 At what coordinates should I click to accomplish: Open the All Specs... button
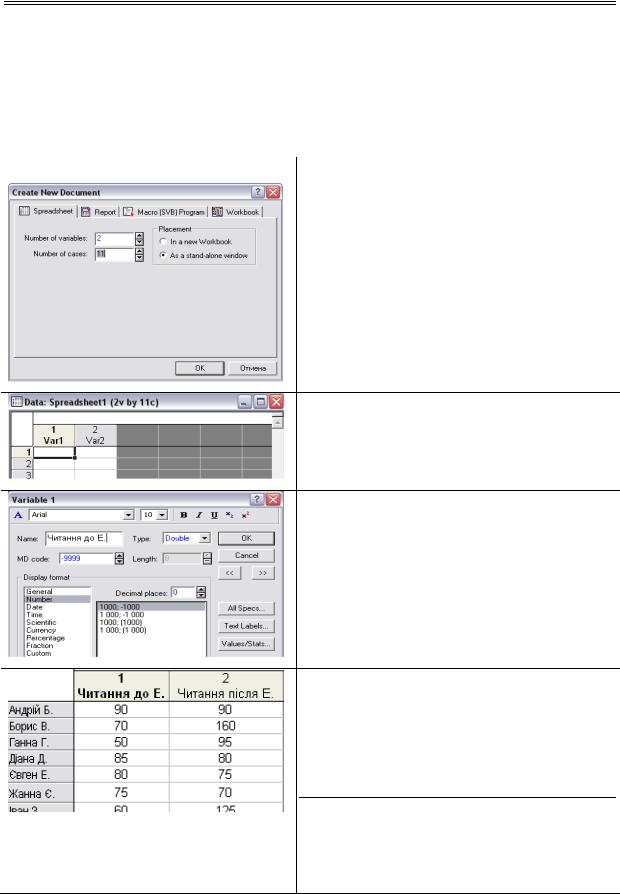pyautogui.click(x=246, y=608)
